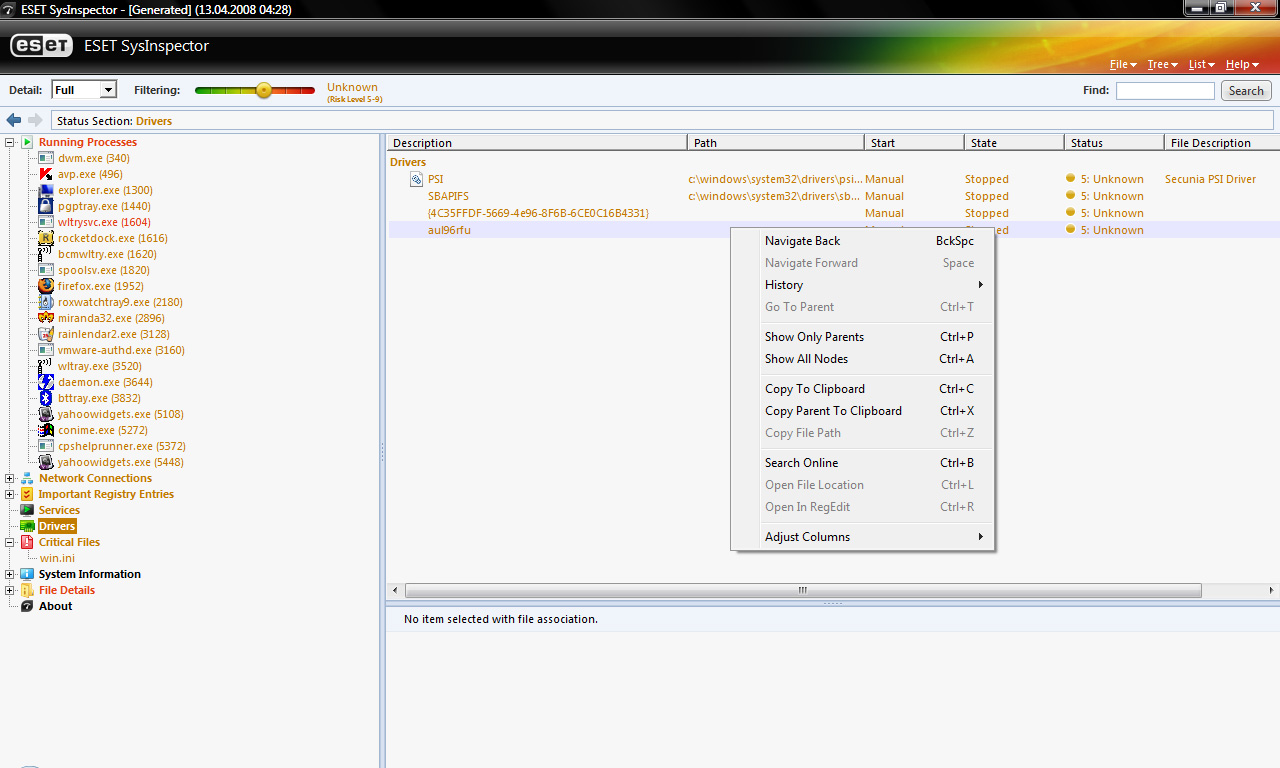Click the icon for yahoowidgets.exe (5108)
Screen dimensions: 1280x768
46,414
